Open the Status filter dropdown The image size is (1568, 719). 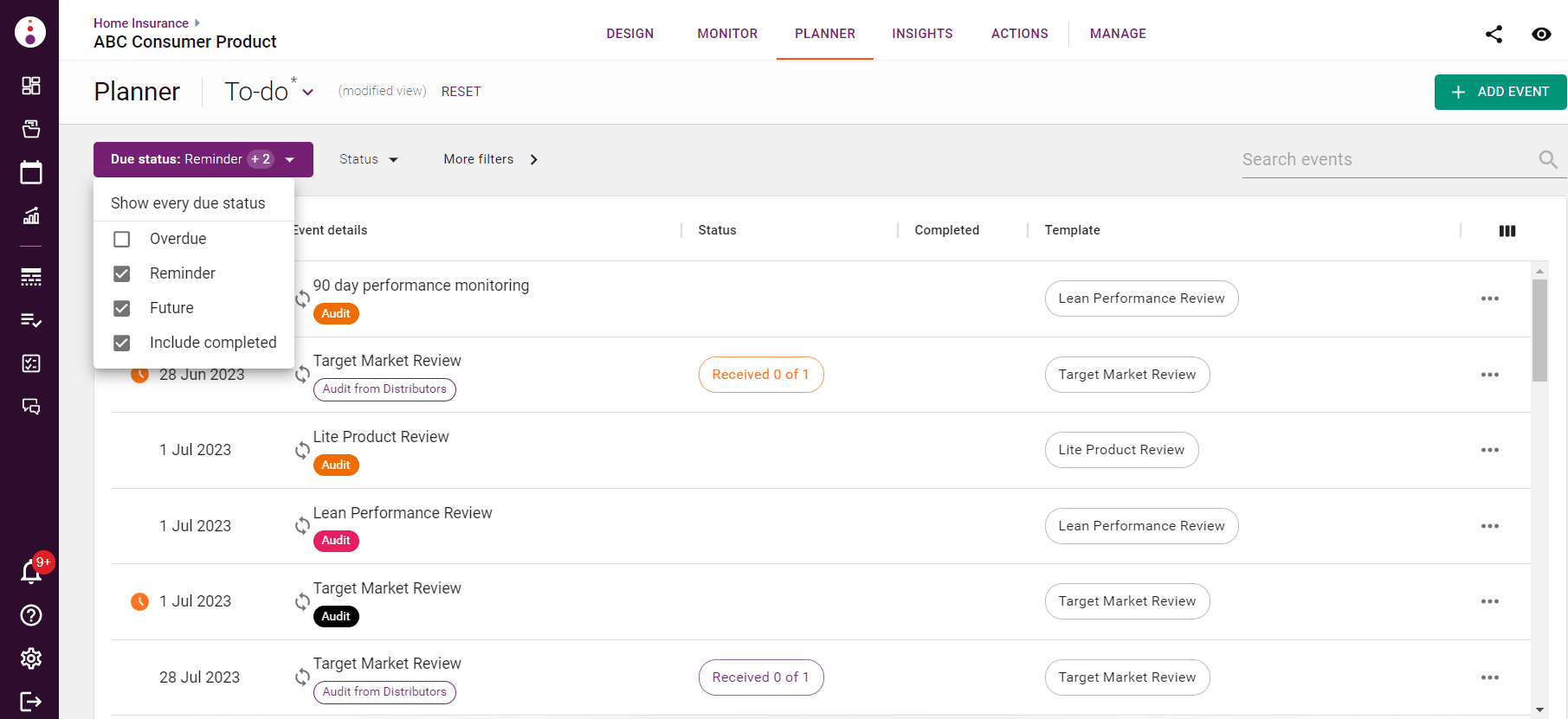369,159
